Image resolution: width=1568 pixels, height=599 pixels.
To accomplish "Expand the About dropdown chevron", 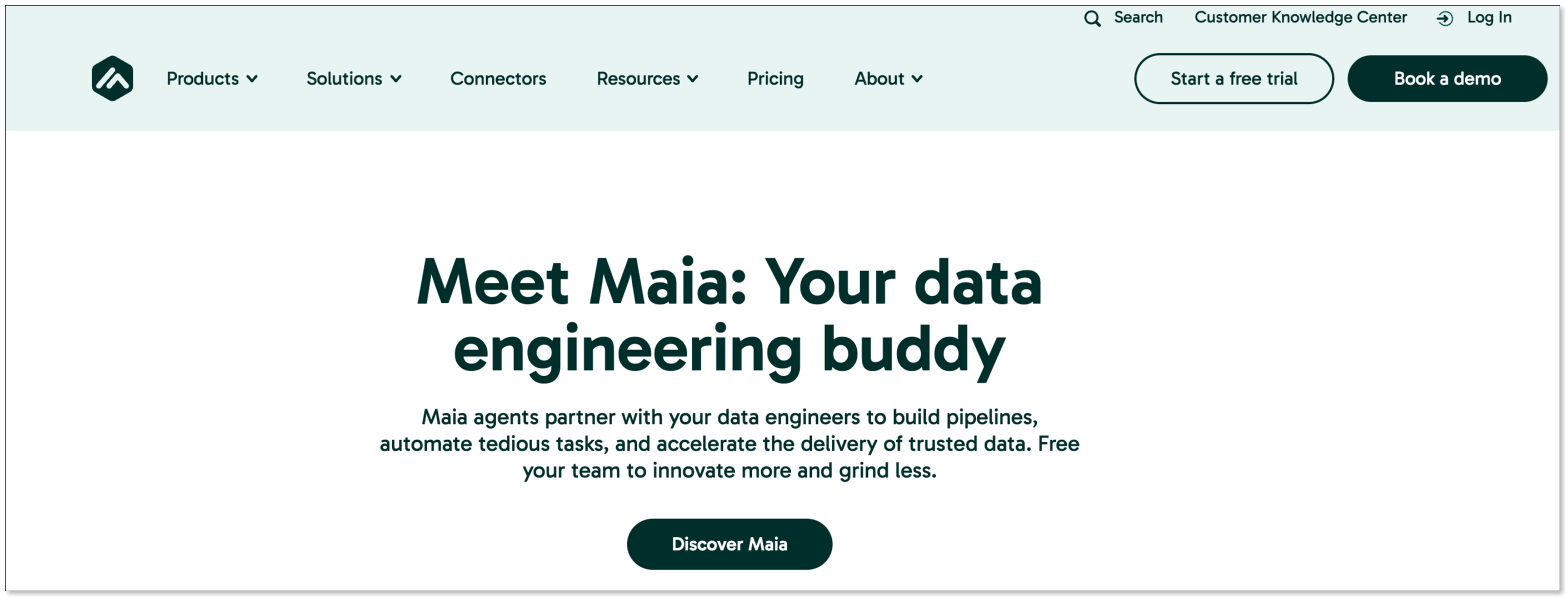I will pyautogui.click(x=917, y=78).
